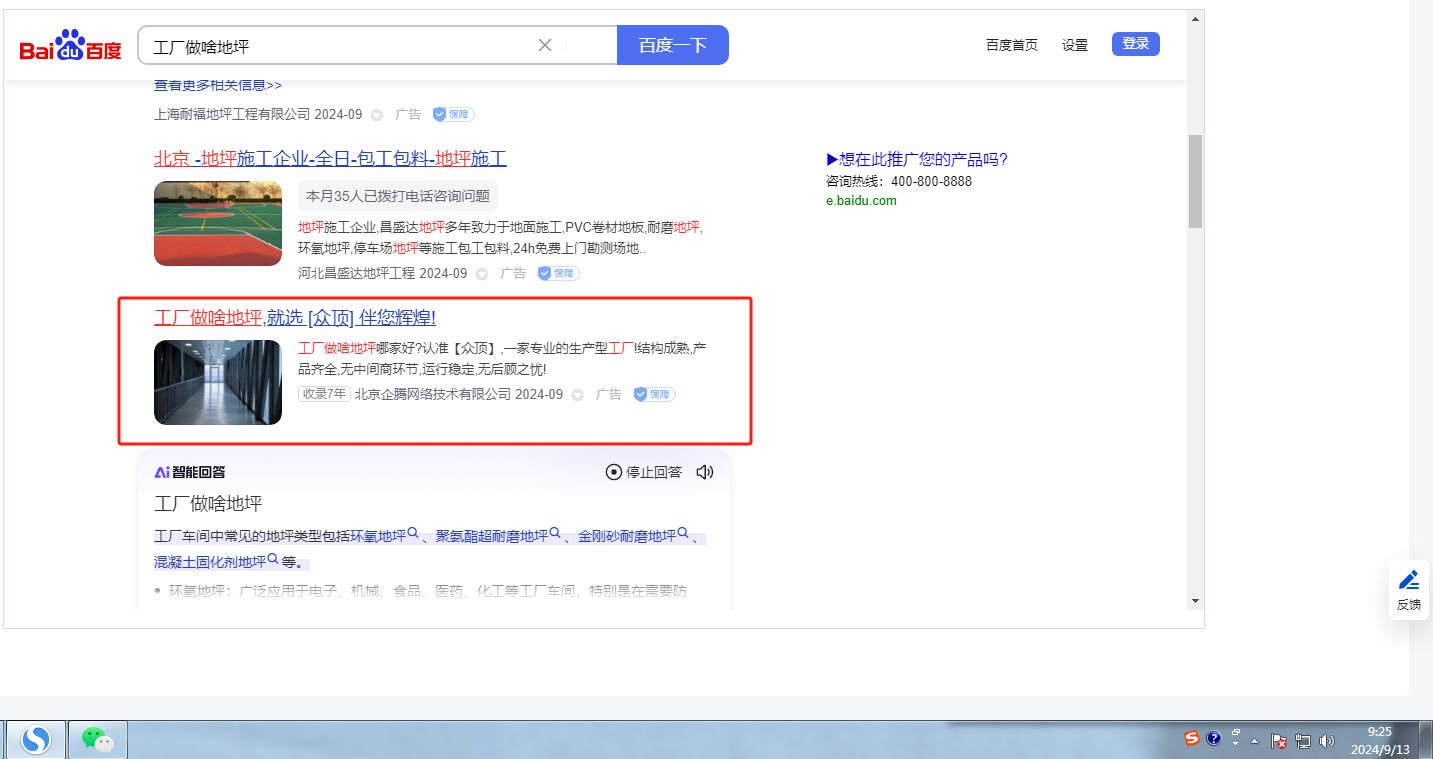
Task: Open the Sogou browser taskbar icon
Action: 36,740
